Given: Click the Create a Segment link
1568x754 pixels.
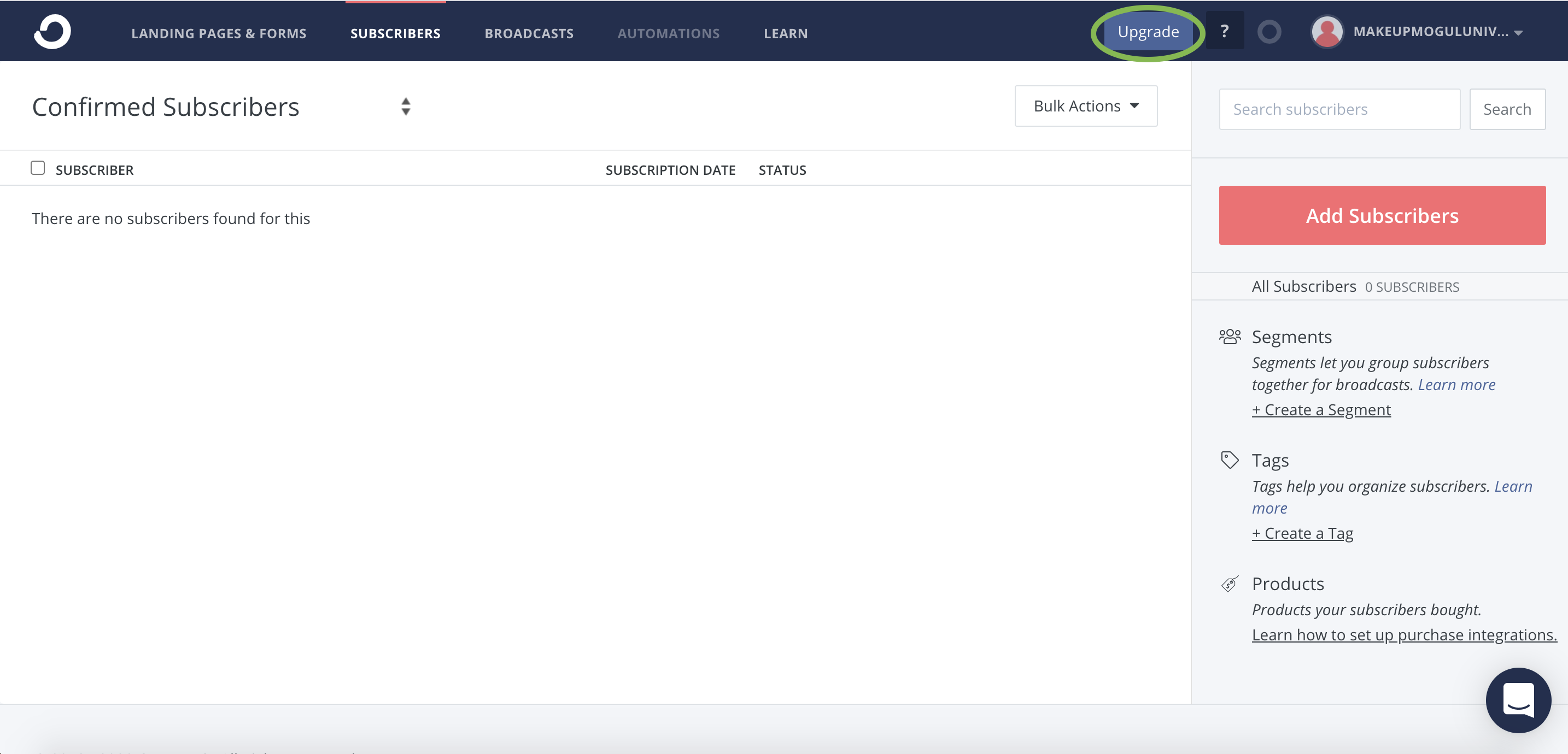Looking at the screenshot, I should click(x=1321, y=410).
